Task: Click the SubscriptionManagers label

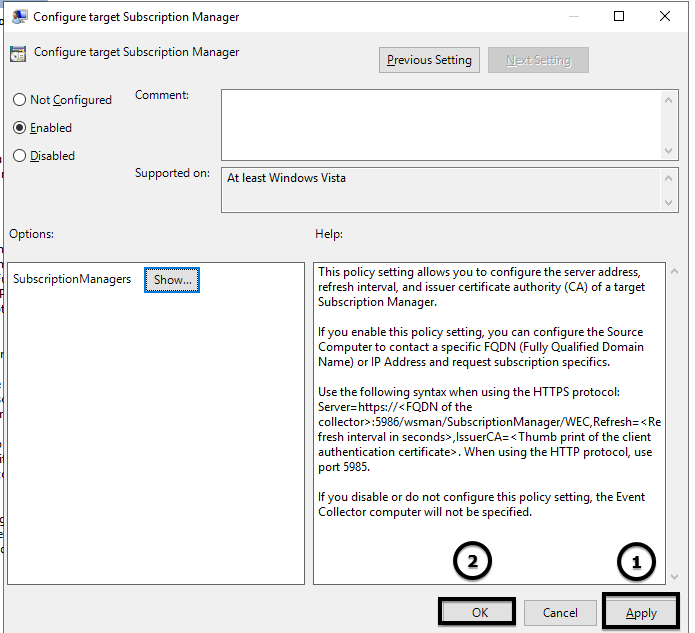Action: pyautogui.click(x=72, y=279)
